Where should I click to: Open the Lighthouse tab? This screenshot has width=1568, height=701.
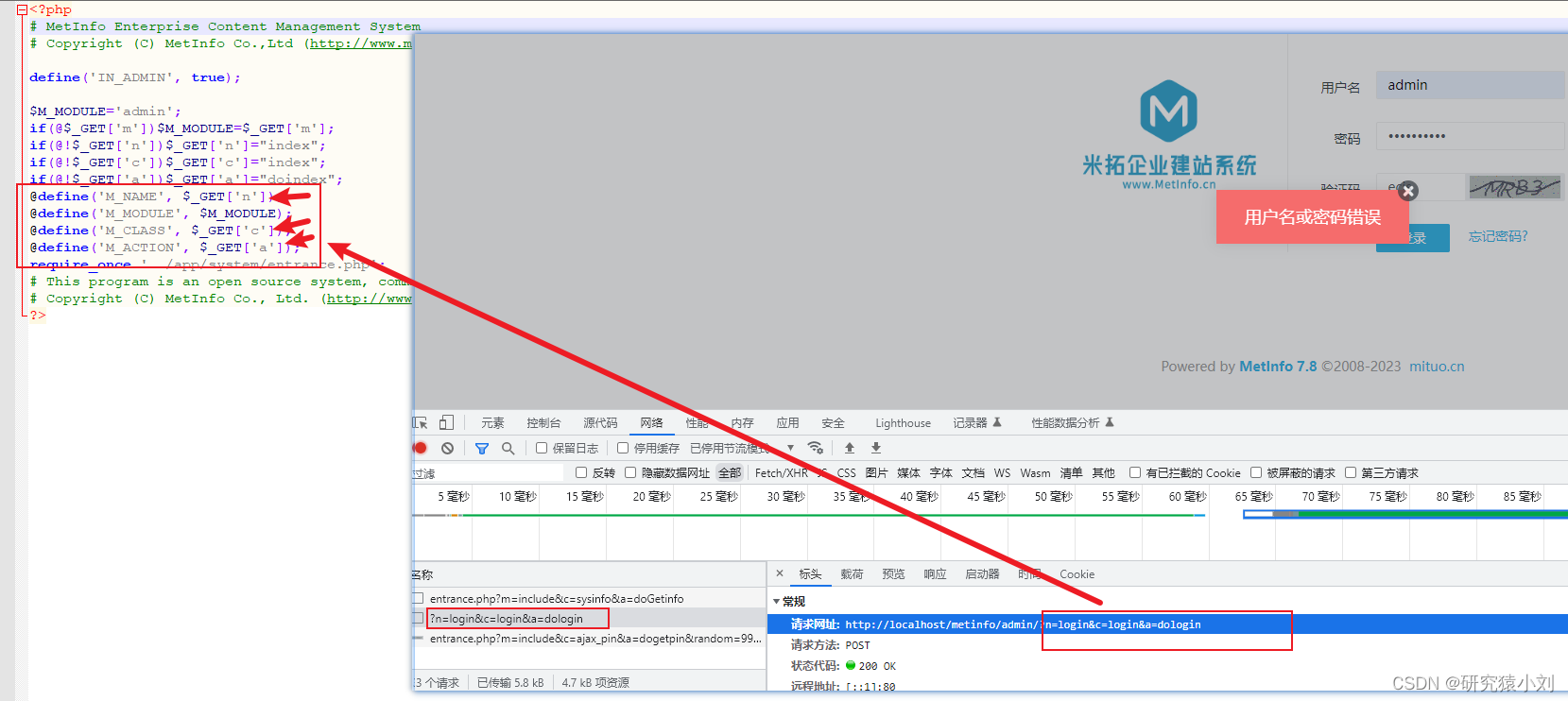click(x=903, y=423)
